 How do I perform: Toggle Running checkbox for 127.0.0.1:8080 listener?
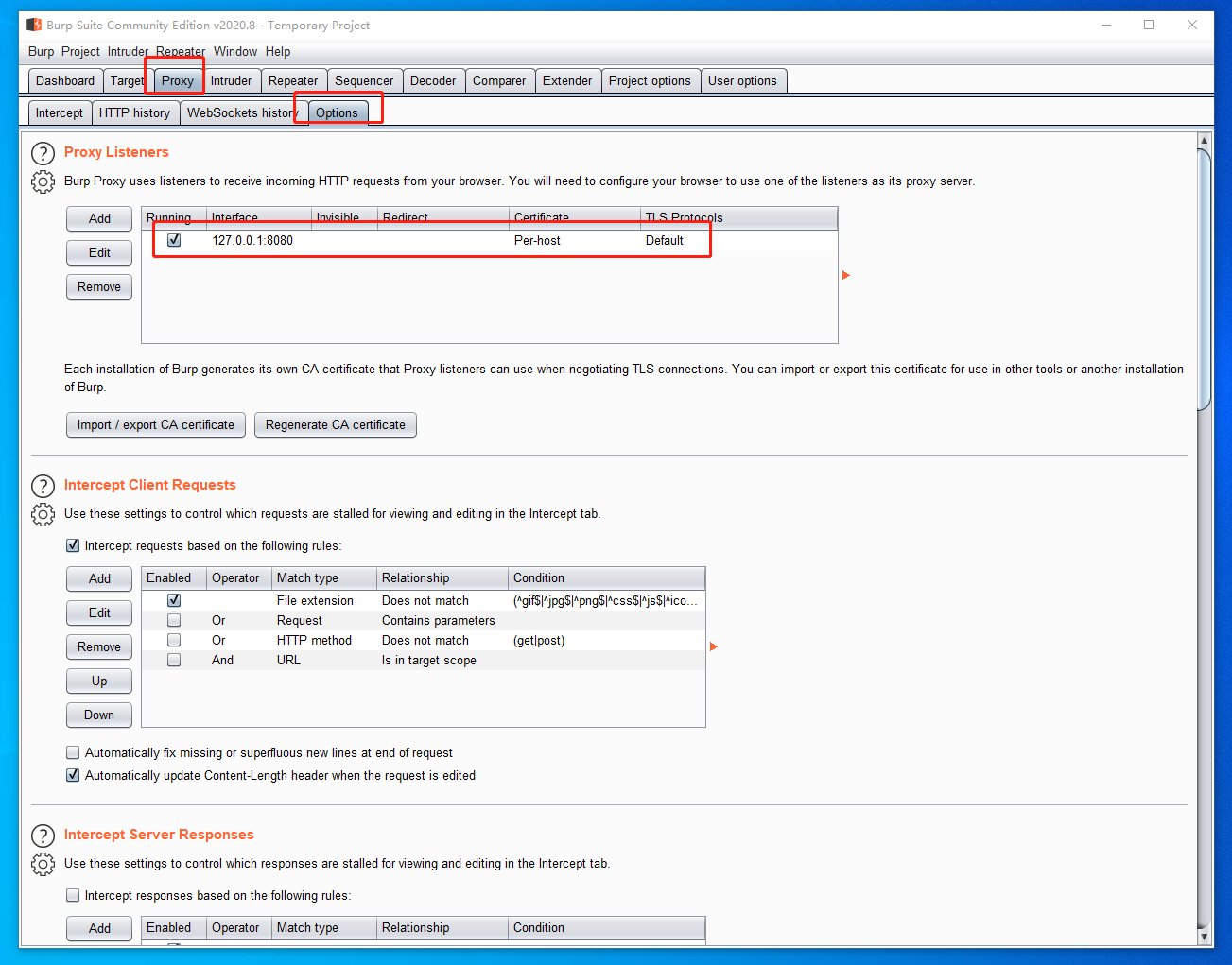point(174,240)
